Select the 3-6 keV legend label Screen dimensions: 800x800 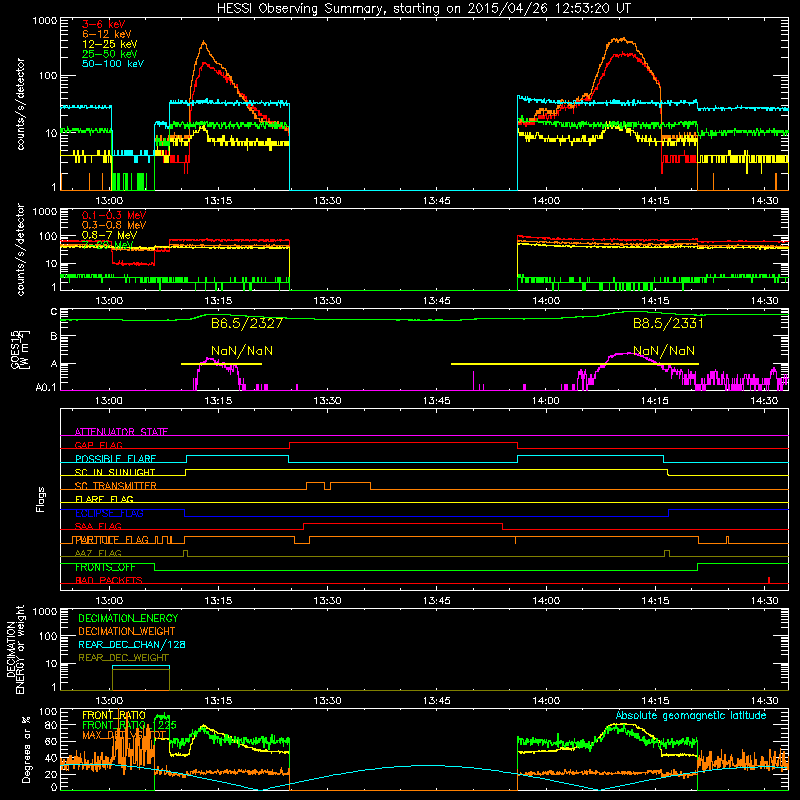tap(103, 24)
